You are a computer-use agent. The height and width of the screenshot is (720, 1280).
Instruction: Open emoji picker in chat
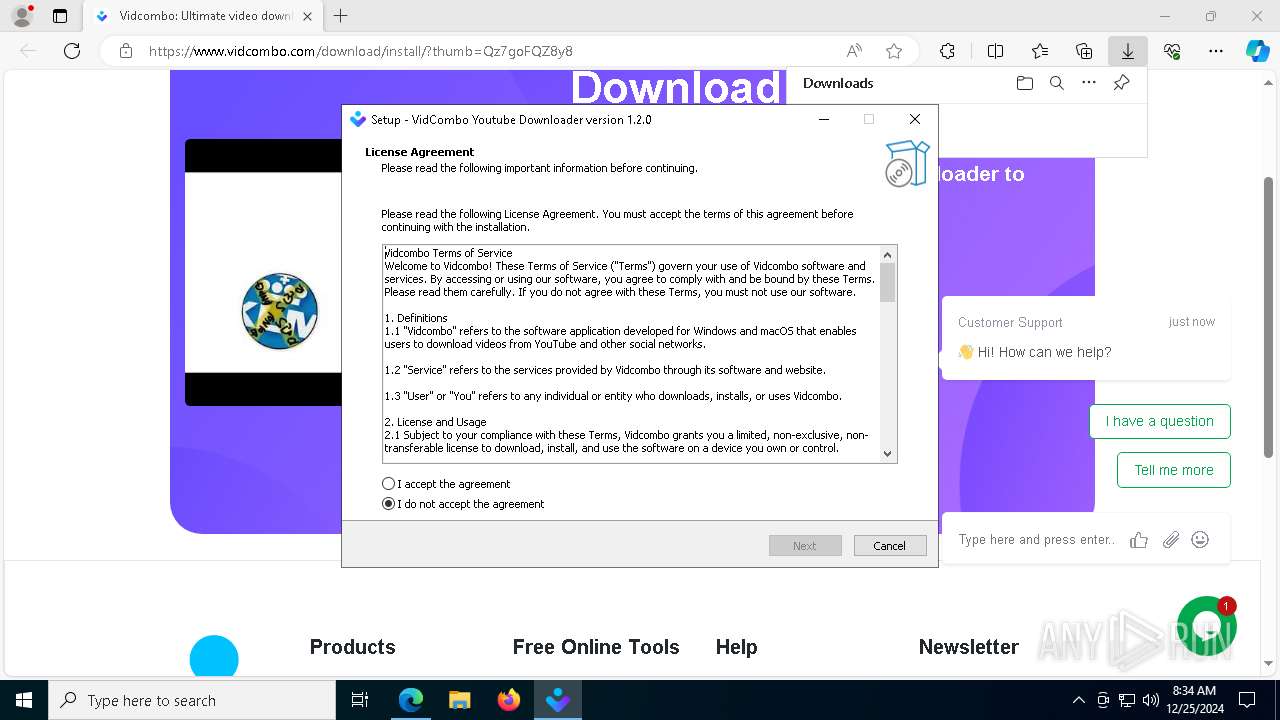1200,540
